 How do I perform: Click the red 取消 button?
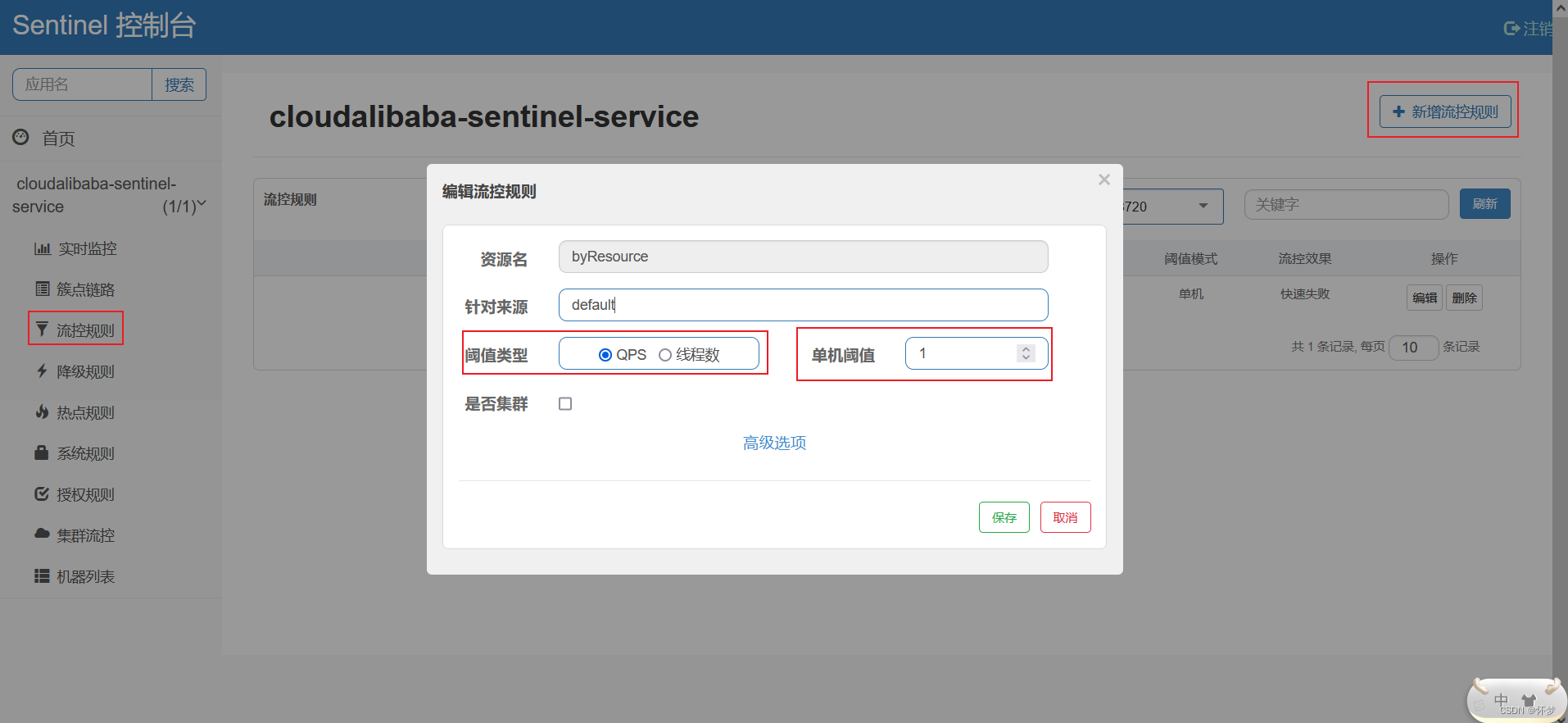pyautogui.click(x=1065, y=517)
